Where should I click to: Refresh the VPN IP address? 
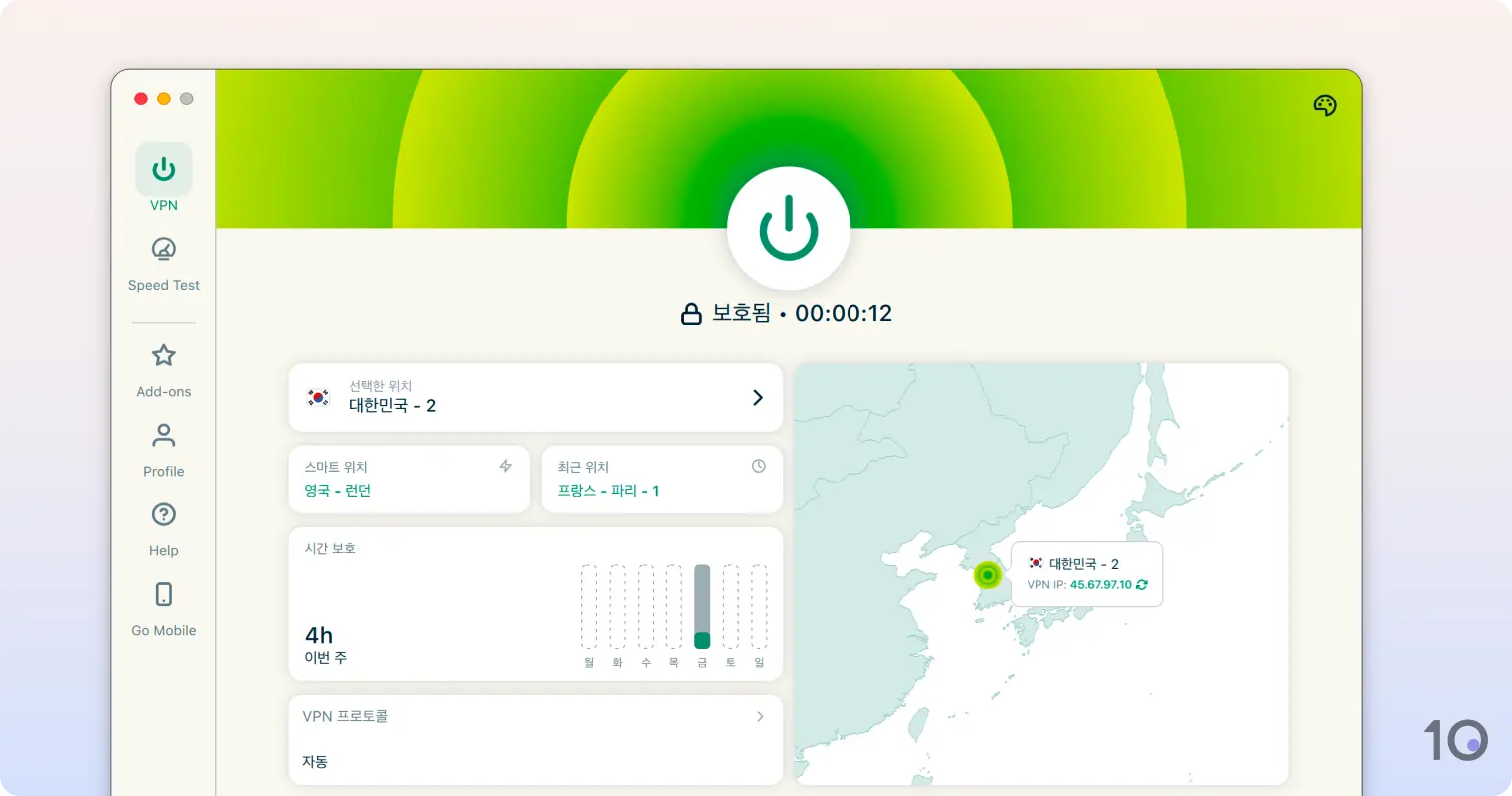pos(1141,585)
